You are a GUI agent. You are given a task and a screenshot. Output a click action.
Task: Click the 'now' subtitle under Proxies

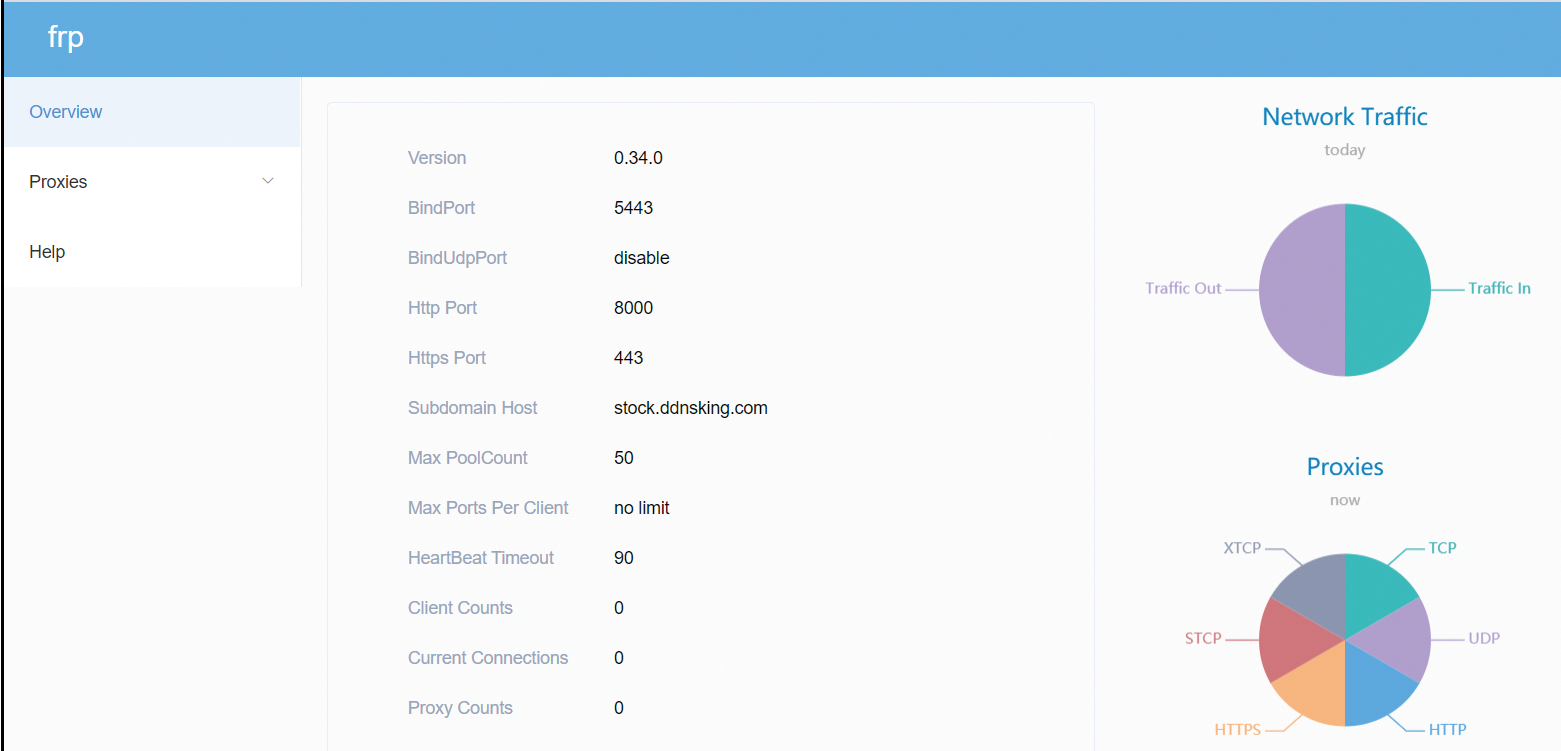(1345, 500)
